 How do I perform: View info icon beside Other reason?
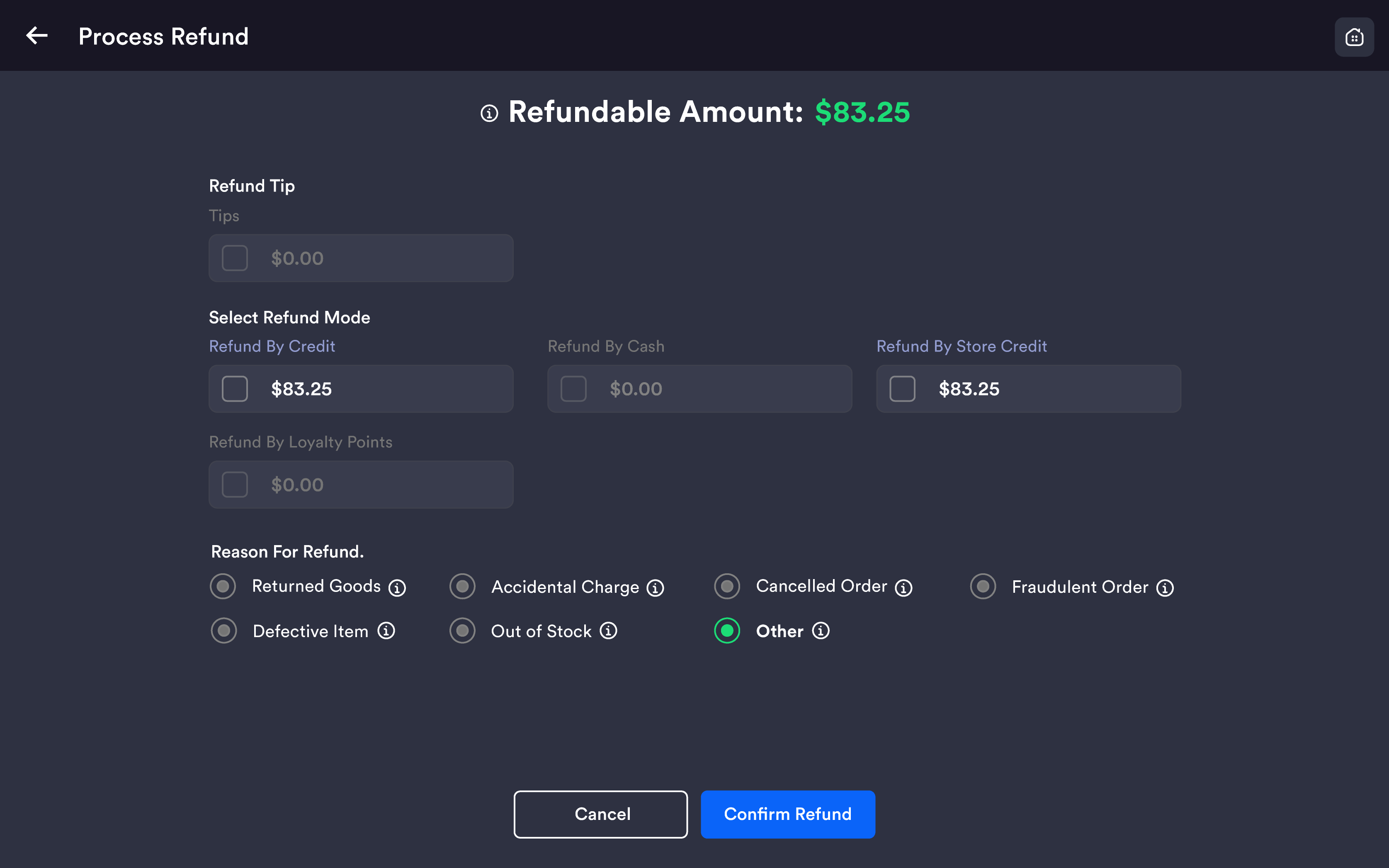click(x=821, y=631)
